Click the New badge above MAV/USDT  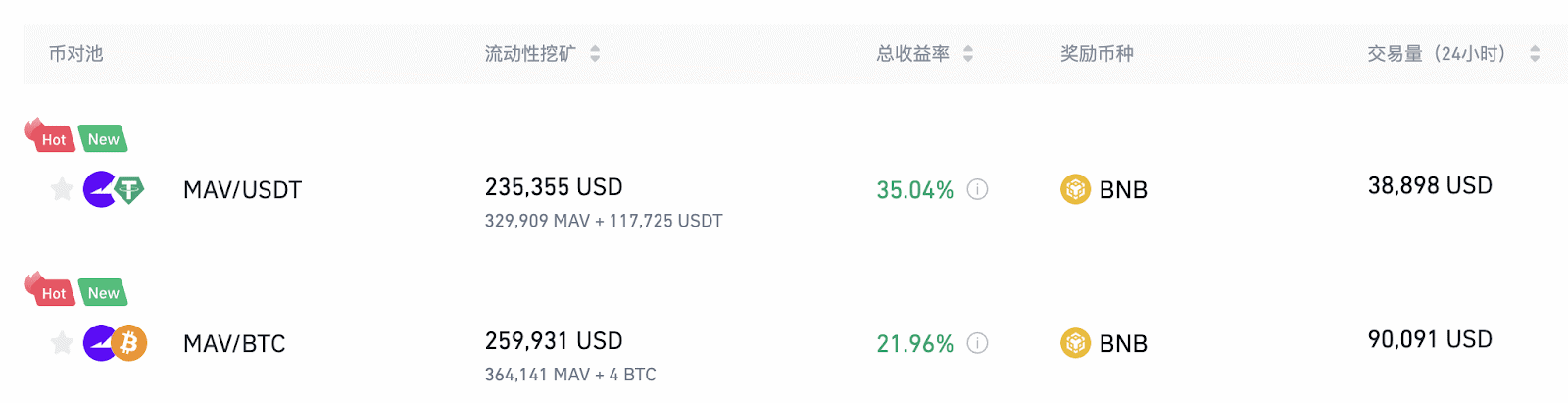(103, 139)
